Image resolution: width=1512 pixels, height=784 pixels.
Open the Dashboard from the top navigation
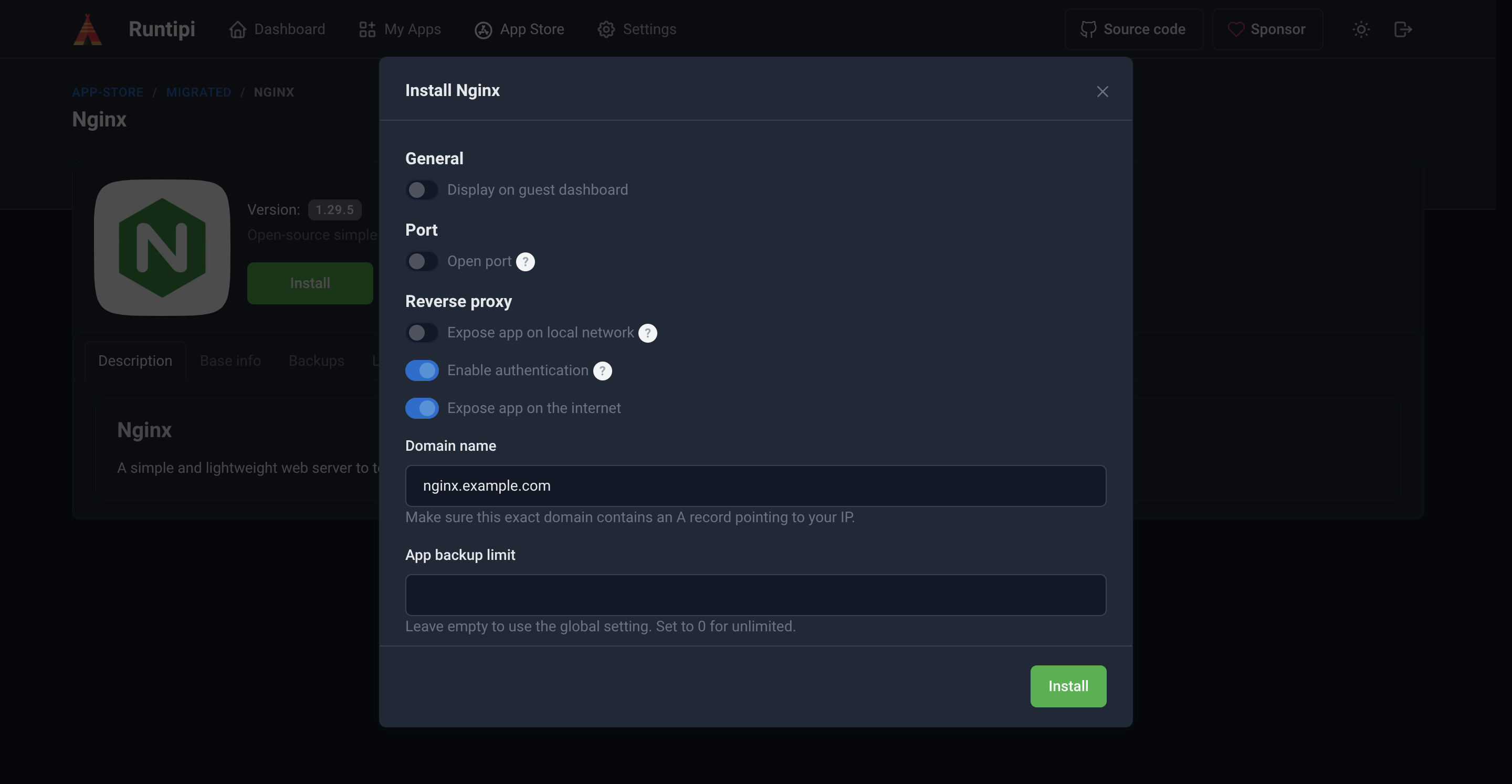tap(277, 29)
